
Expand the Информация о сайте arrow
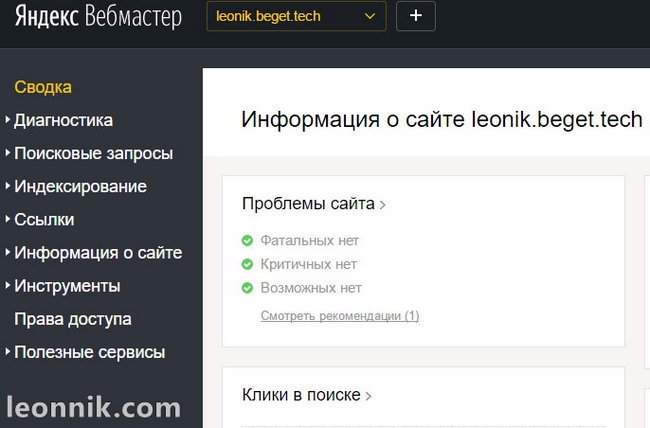[x=7, y=252]
